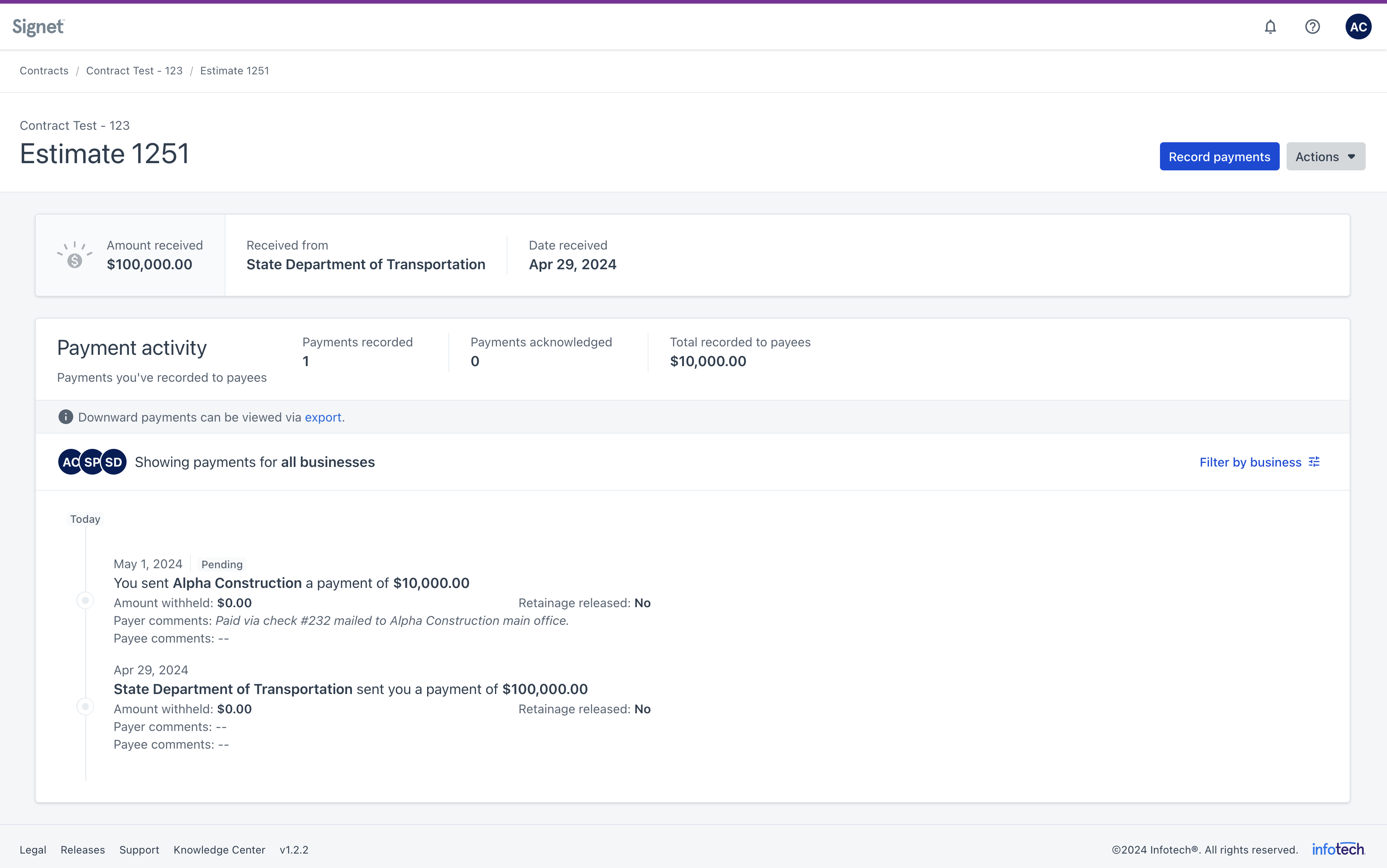Click the info icon next to downward payments notice
The height and width of the screenshot is (868, 1387).
tap(66, 417)
